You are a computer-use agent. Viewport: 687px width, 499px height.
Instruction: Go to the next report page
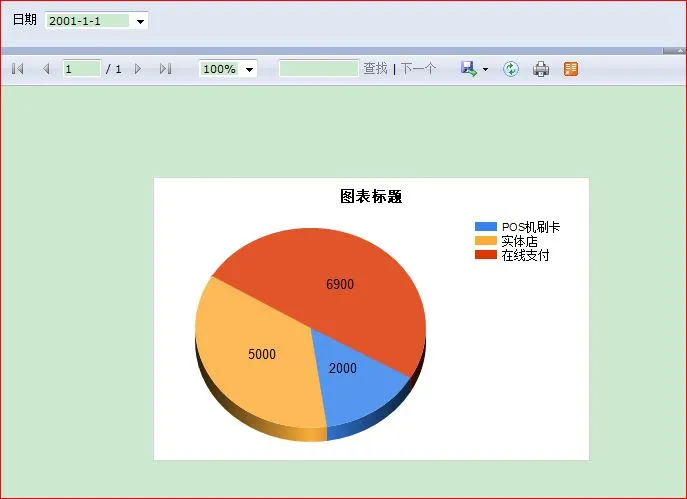pos(138,69)
